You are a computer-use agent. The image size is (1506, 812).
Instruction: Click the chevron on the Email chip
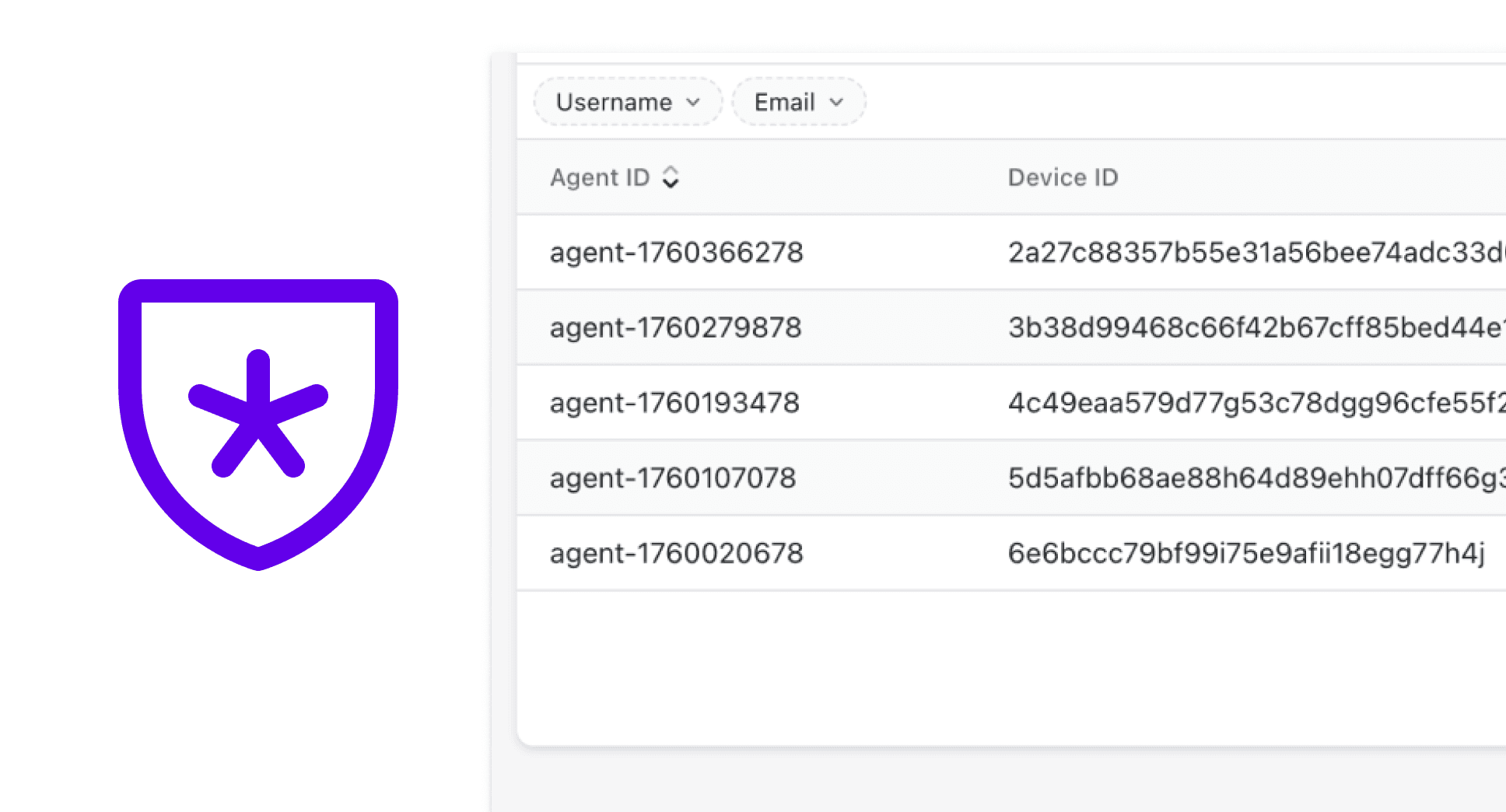837,102
